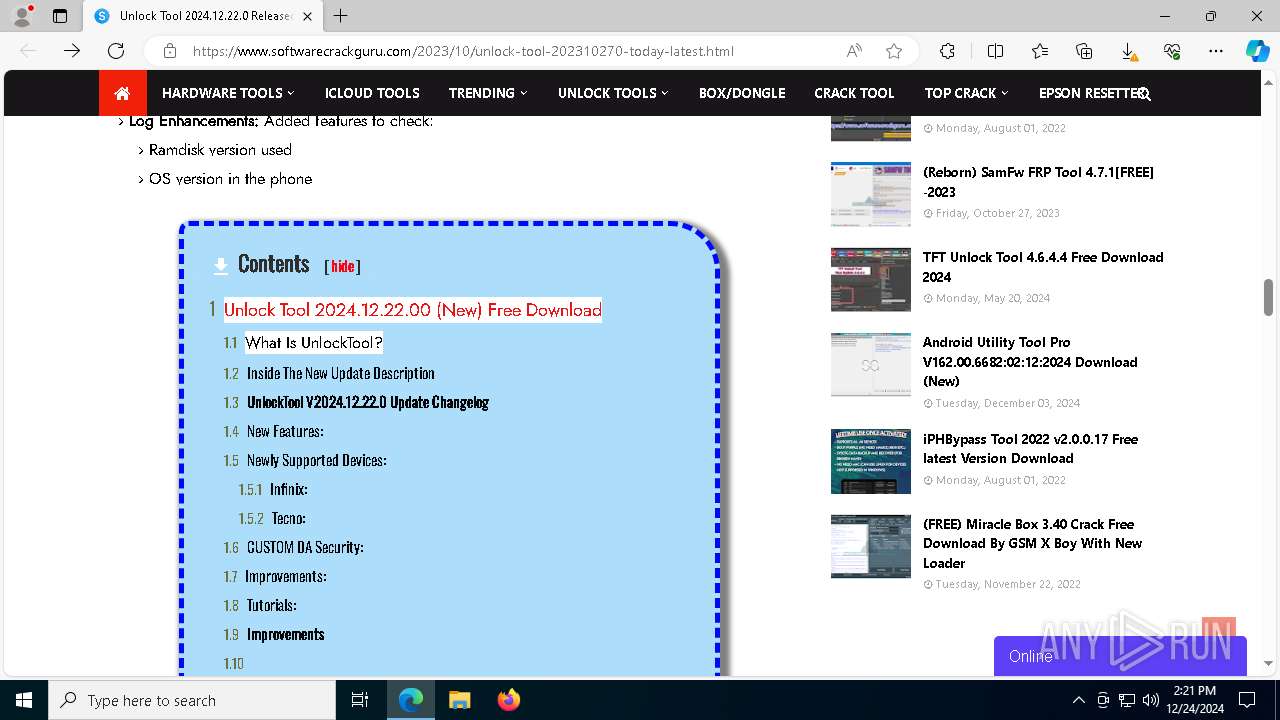
Task: Open CRACK TOOL menu item
Action: 854,93
